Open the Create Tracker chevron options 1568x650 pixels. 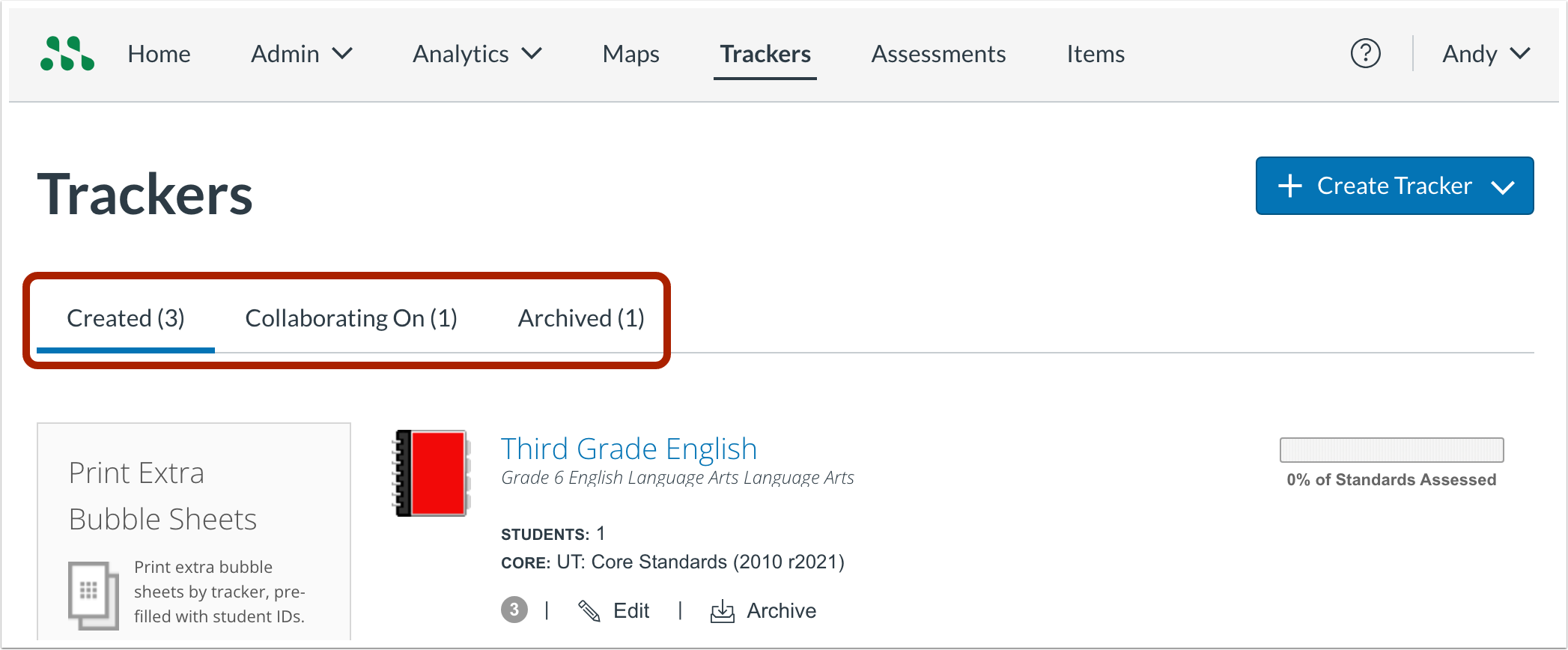pyautogui.click(x=1504, y=186)
